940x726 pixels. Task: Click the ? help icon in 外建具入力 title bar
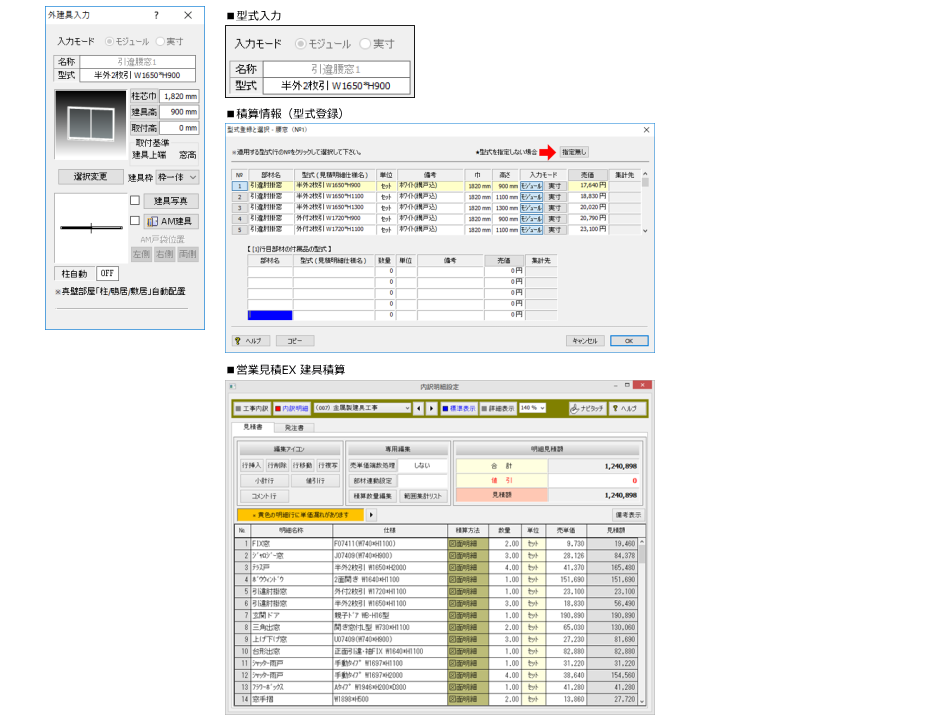tap(156, 15)
